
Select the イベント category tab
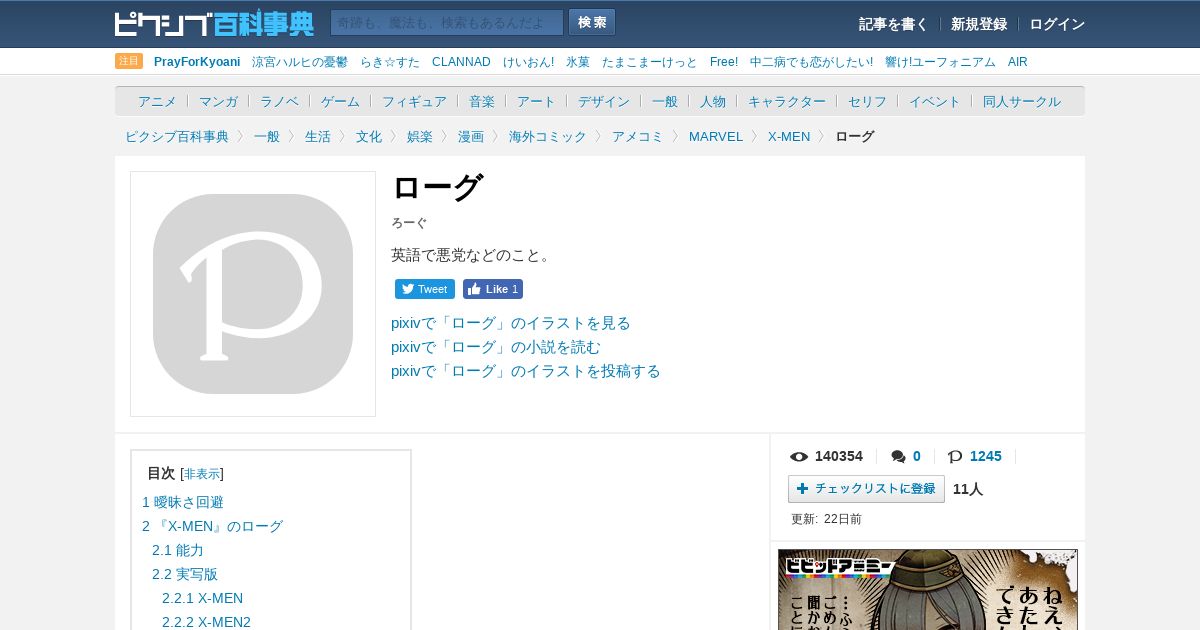(x=935, y=101)
